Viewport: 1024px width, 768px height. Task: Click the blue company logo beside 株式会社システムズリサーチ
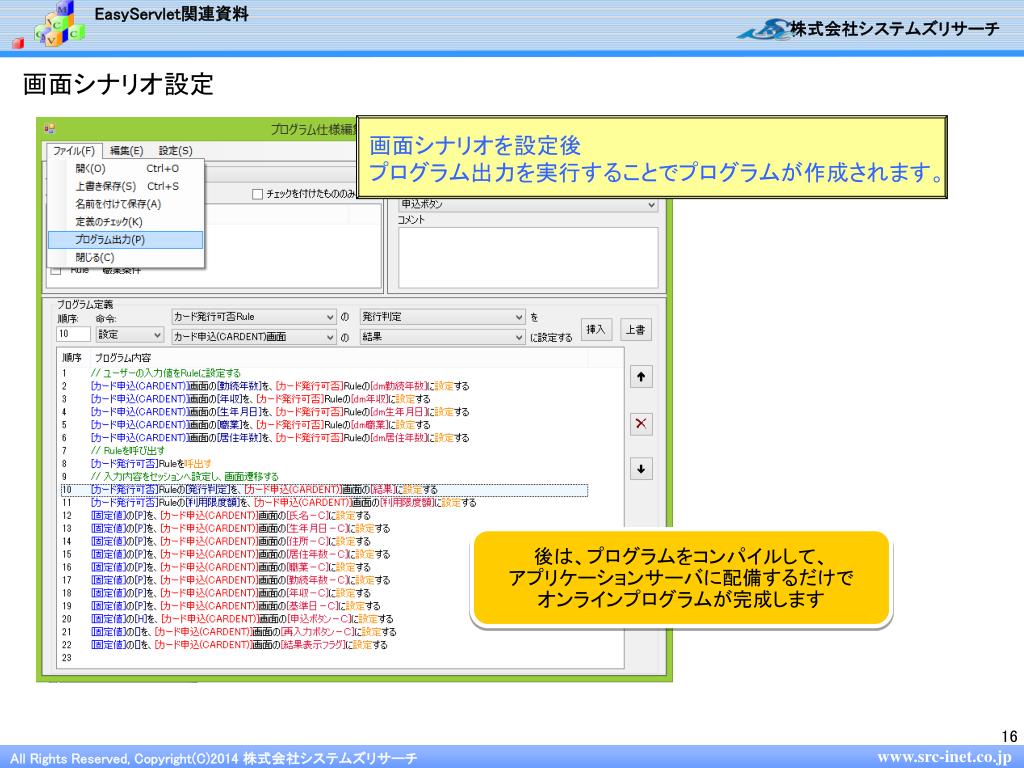(764, 31)
